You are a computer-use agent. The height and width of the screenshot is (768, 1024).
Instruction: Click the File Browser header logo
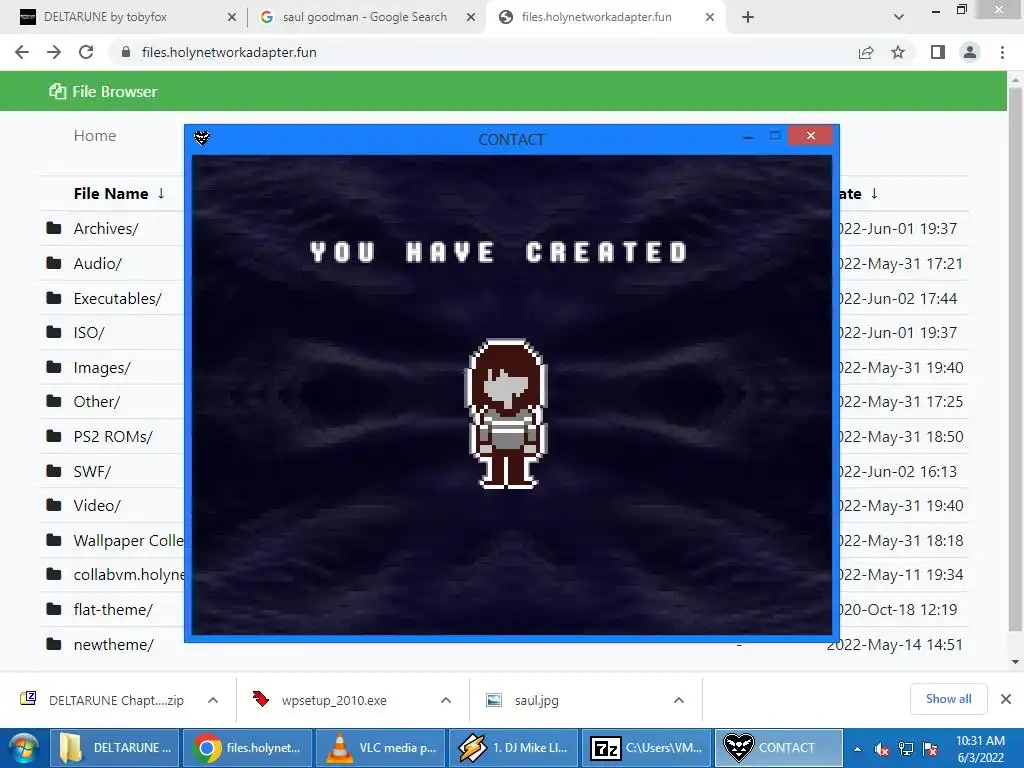tap(103, 91)
